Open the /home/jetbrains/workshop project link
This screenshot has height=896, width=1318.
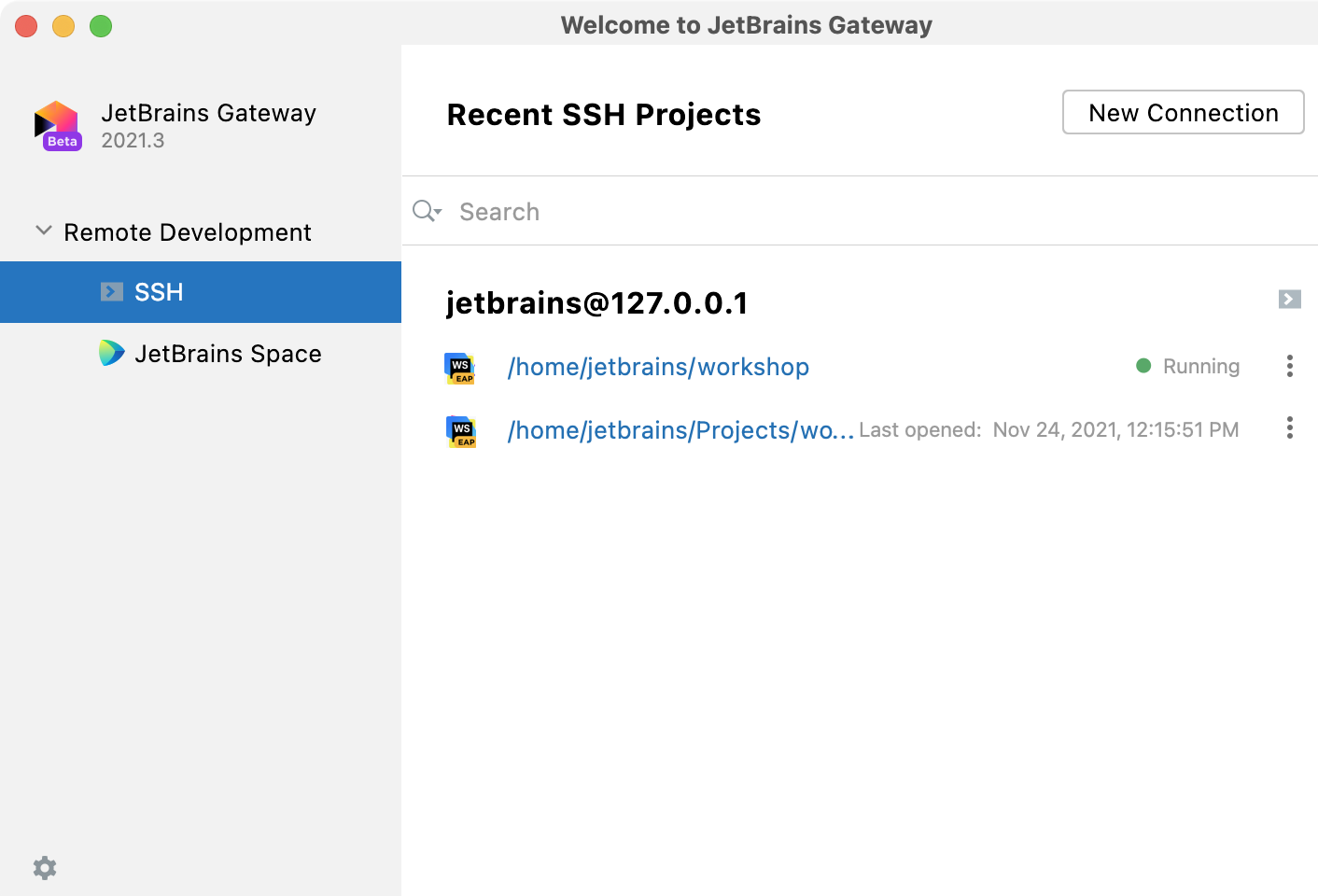tap(658, 367)
